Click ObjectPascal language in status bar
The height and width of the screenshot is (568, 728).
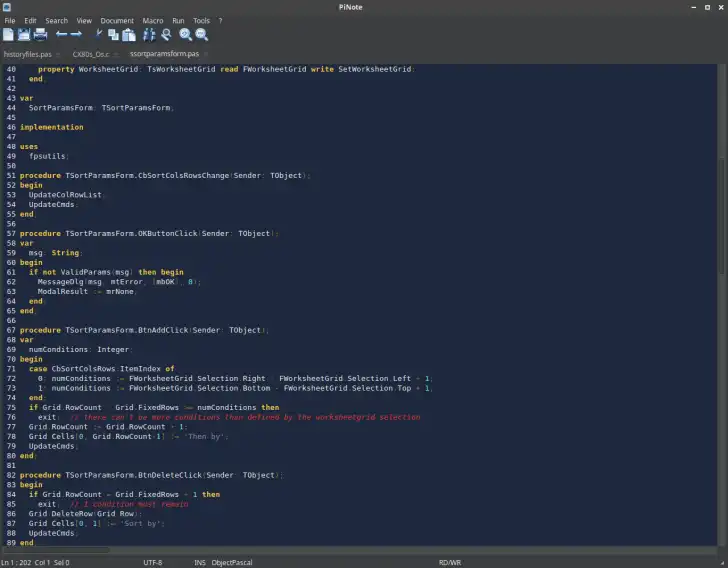tap(234, 562)
